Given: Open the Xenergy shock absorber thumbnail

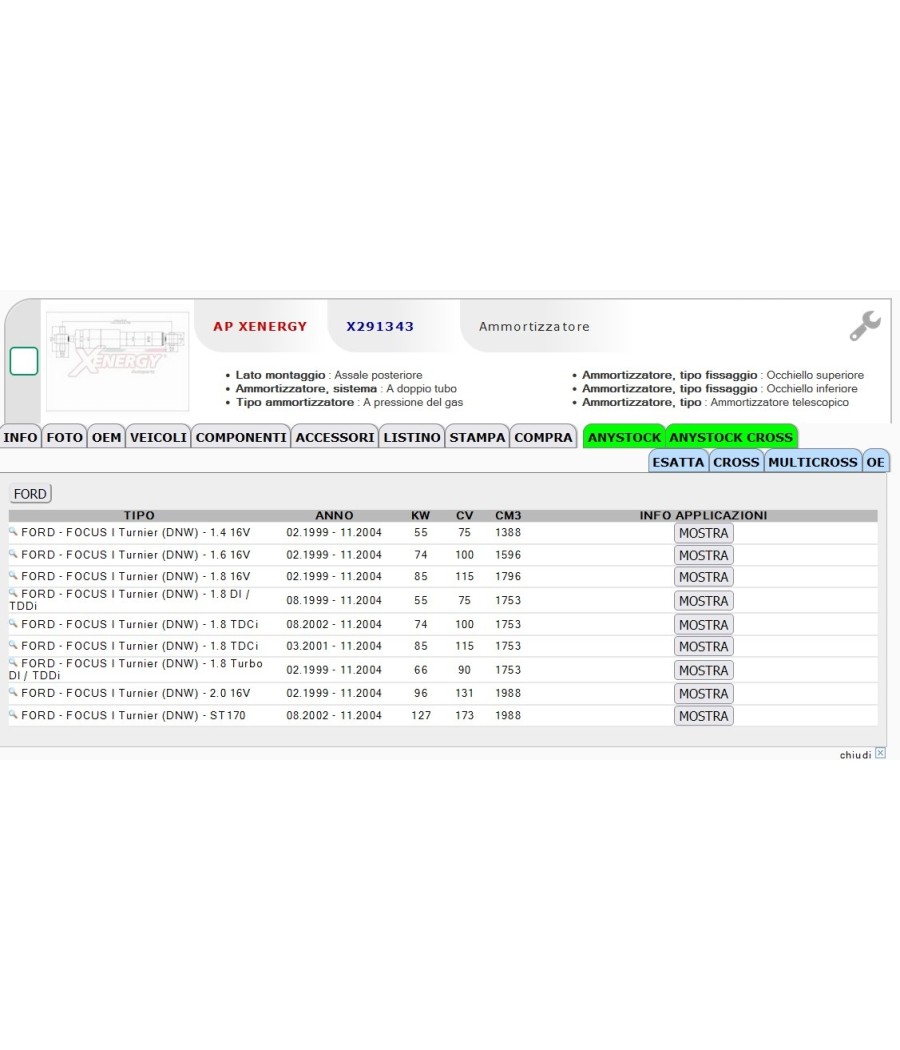Looking at the screenshot, I should (x=118, y=361).
